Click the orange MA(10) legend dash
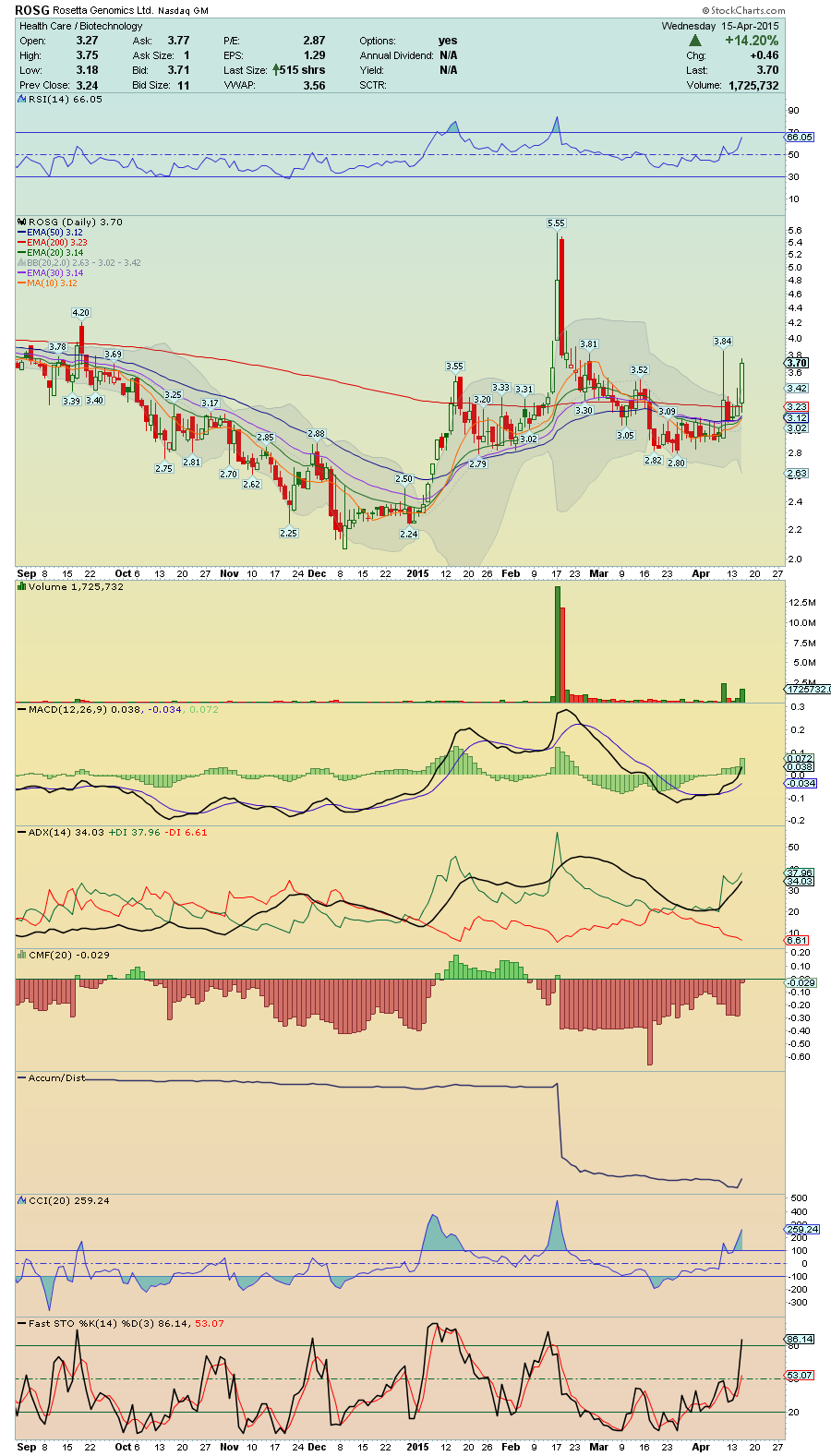 pyautogui.click(x=21, y=283)
